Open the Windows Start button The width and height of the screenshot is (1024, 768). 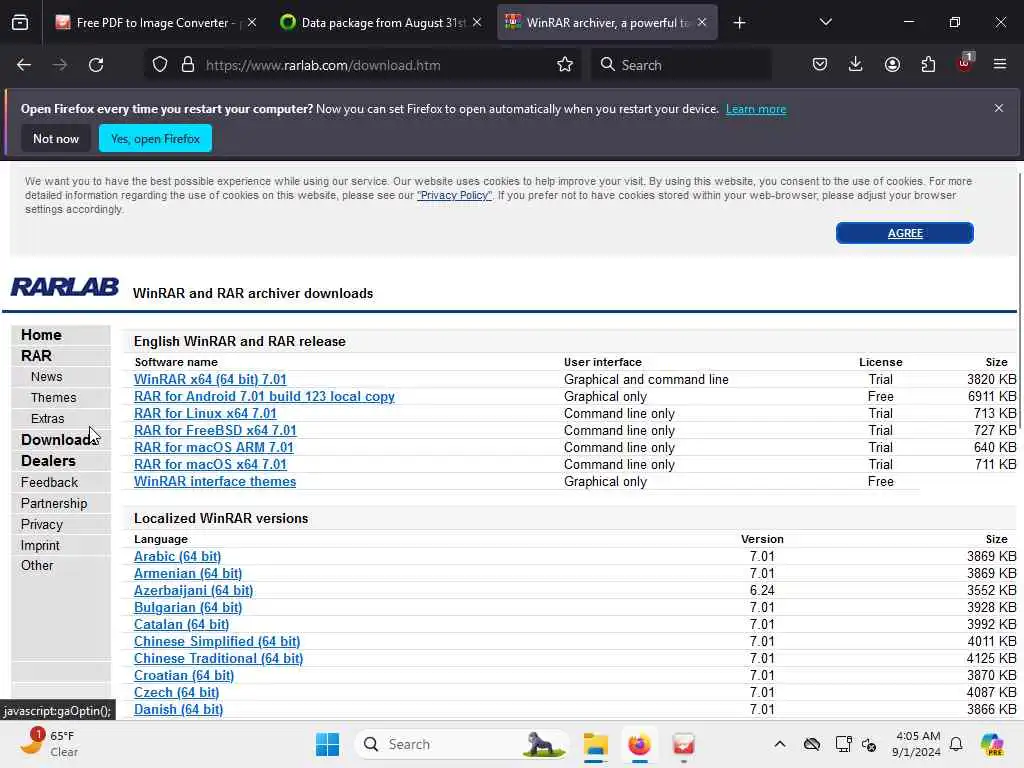[327, 744]
